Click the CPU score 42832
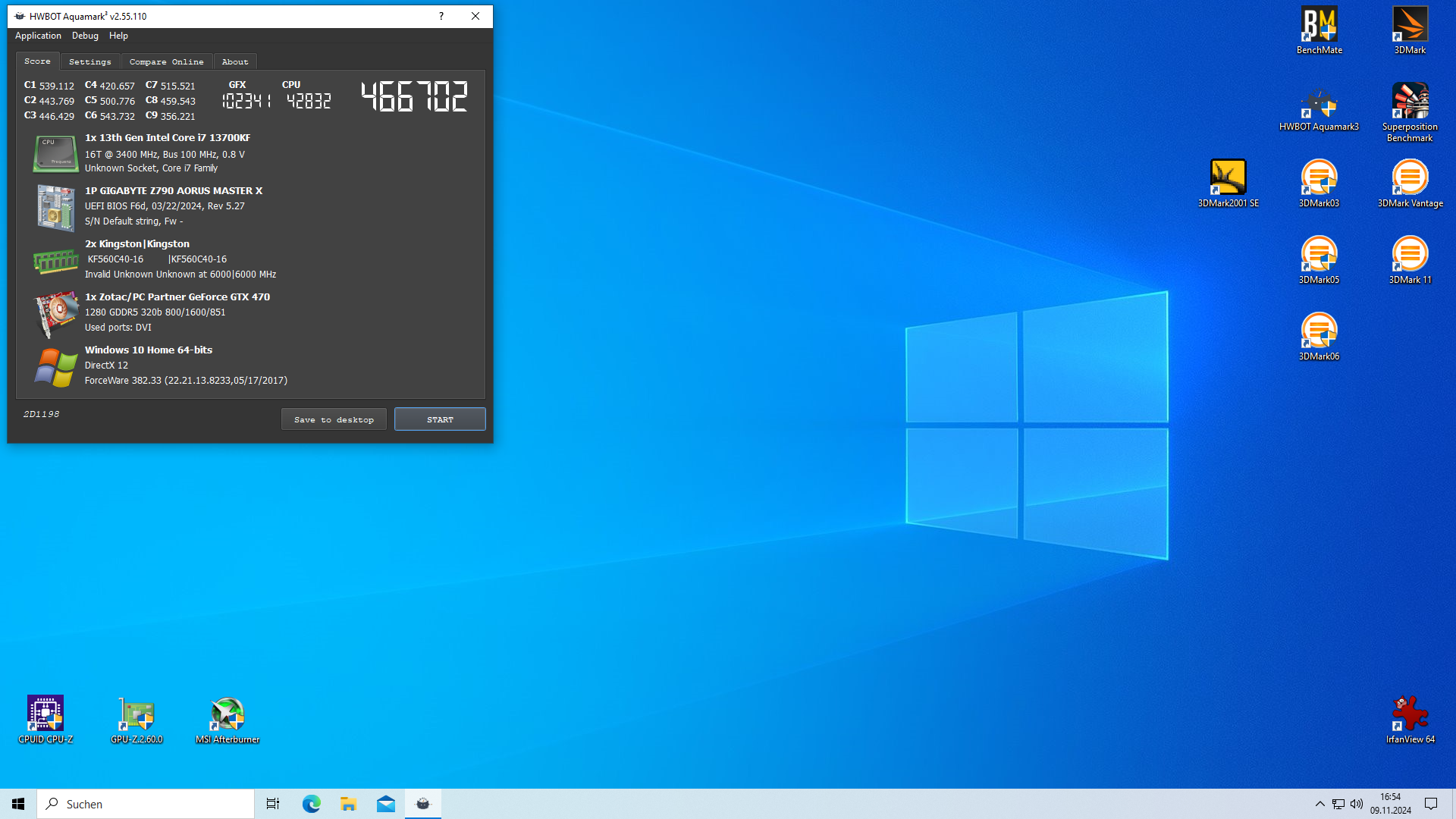 [x=309, y=101]
